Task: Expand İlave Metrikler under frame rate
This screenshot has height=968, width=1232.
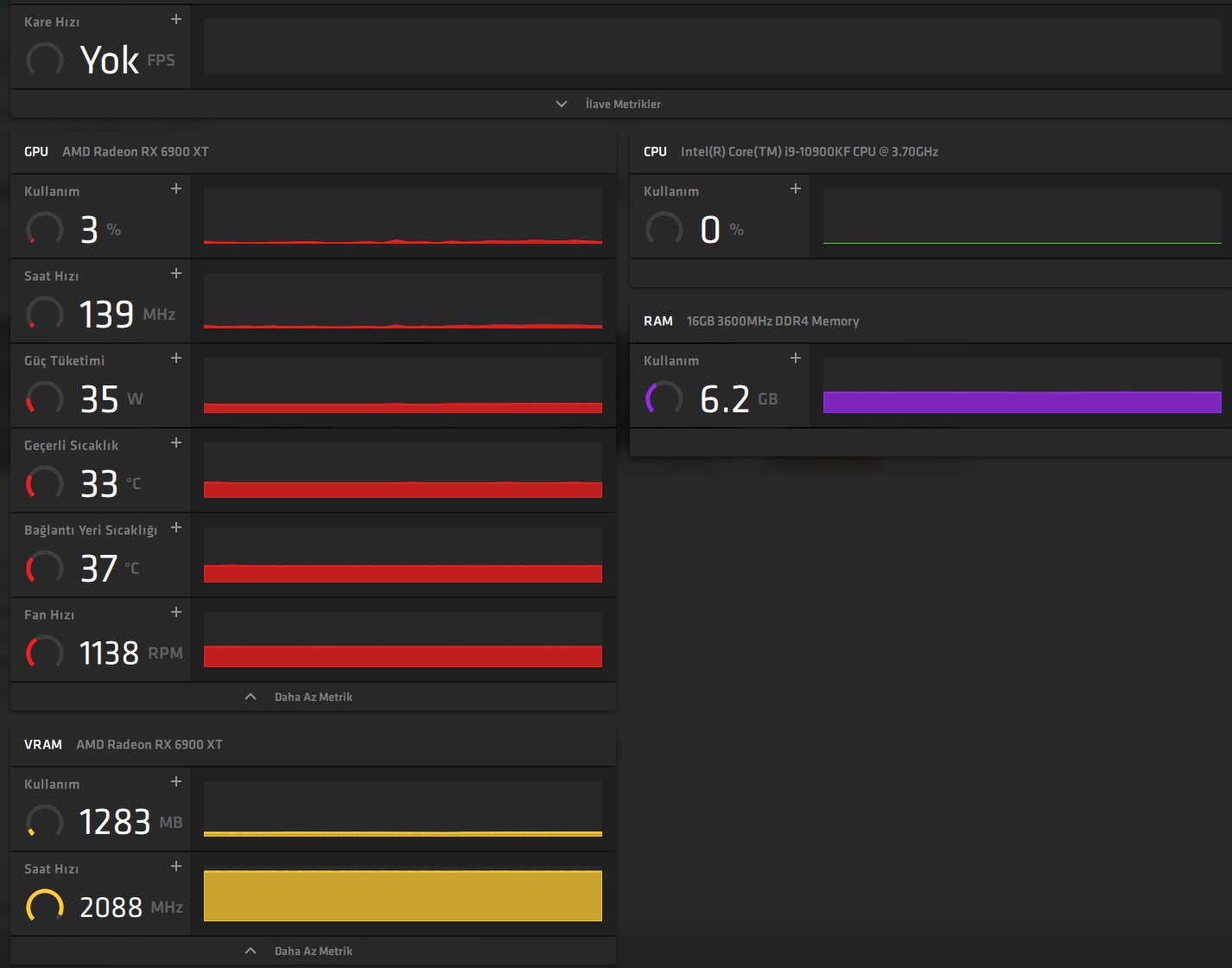Action: 610,104
